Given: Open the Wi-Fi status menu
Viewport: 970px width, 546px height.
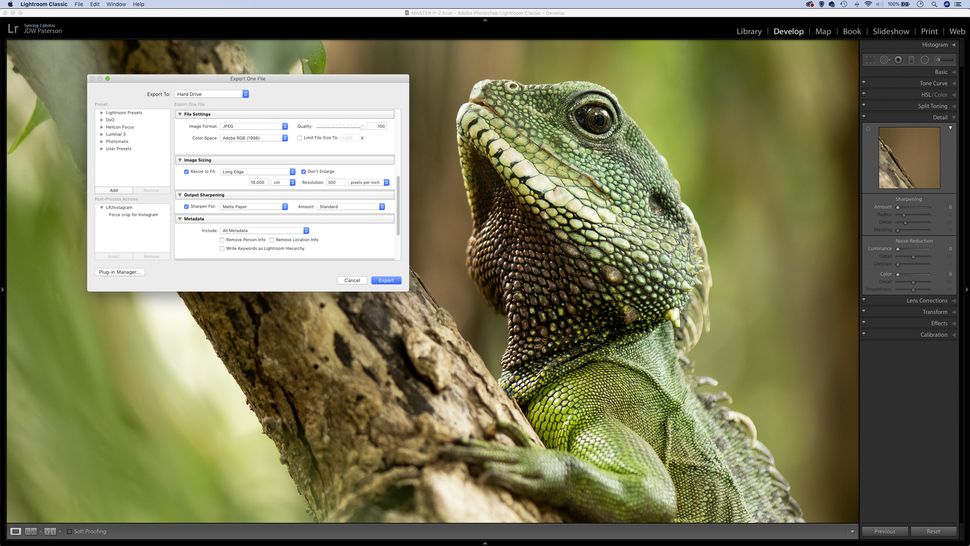Looking at the screenshot, I should coord(868,4).
